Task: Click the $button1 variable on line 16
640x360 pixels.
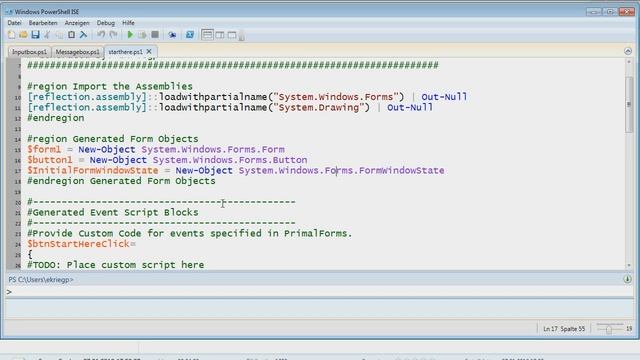Action: [50, 160]
